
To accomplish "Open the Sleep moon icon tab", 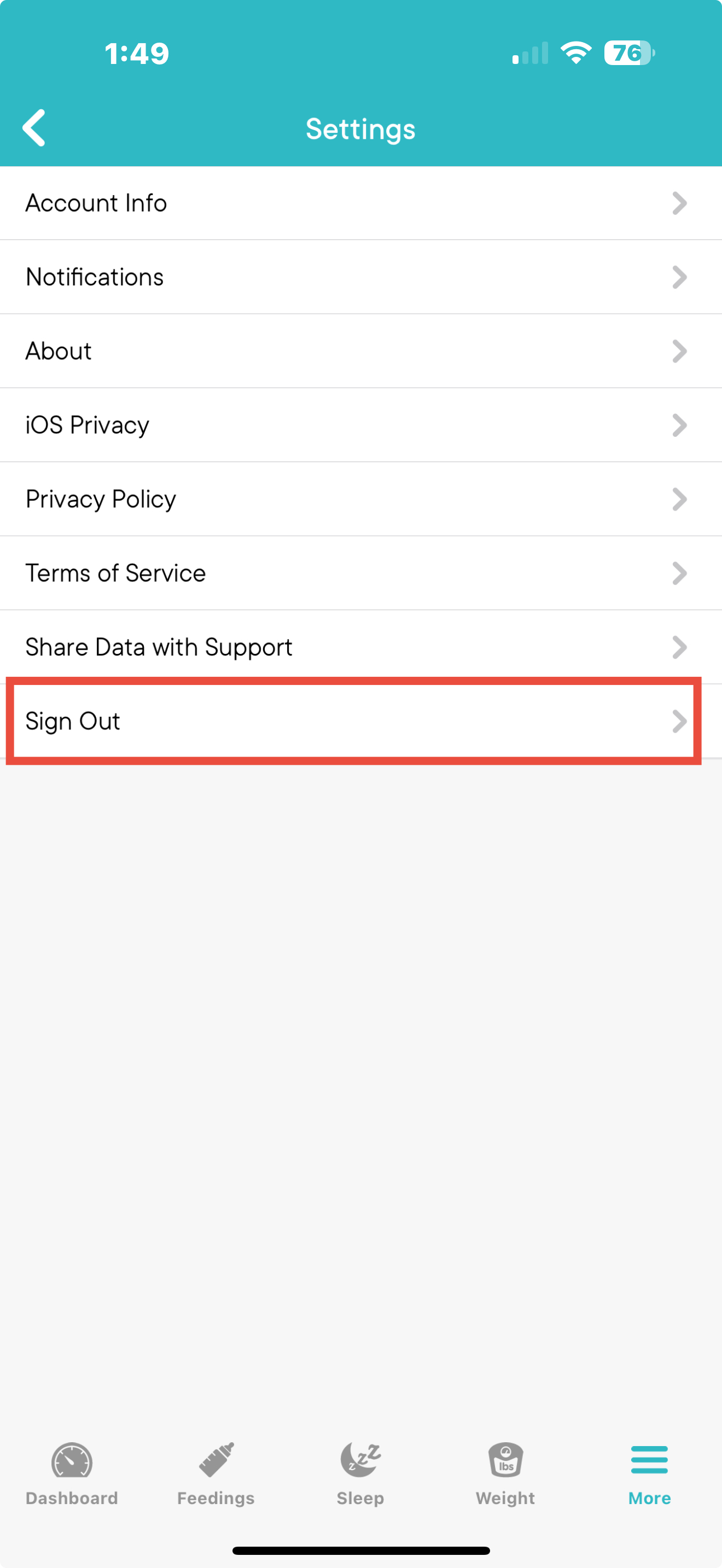I will [x=360, y=1460].
